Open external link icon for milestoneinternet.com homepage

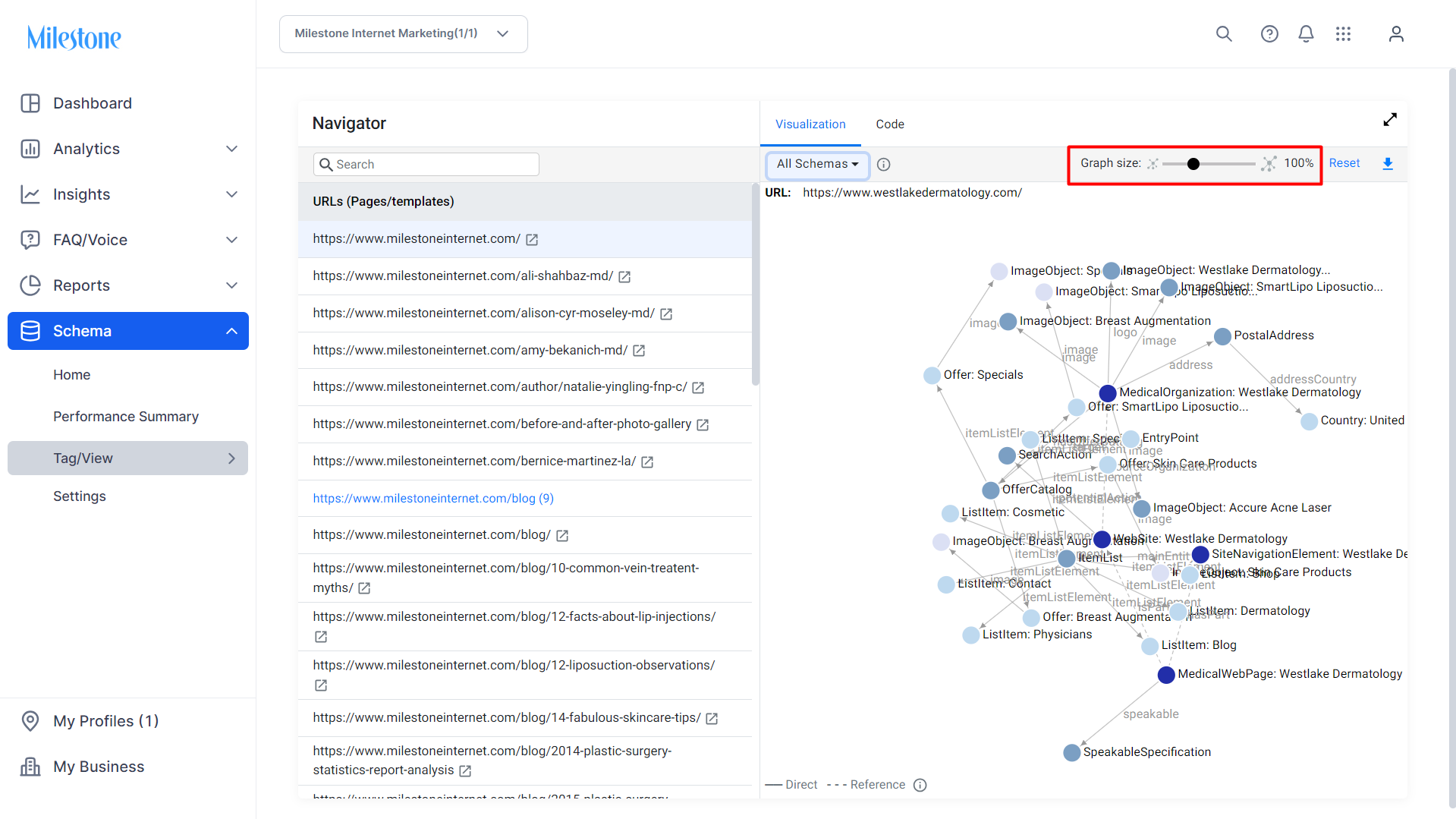pyautogui.click(x=532, y=240)
